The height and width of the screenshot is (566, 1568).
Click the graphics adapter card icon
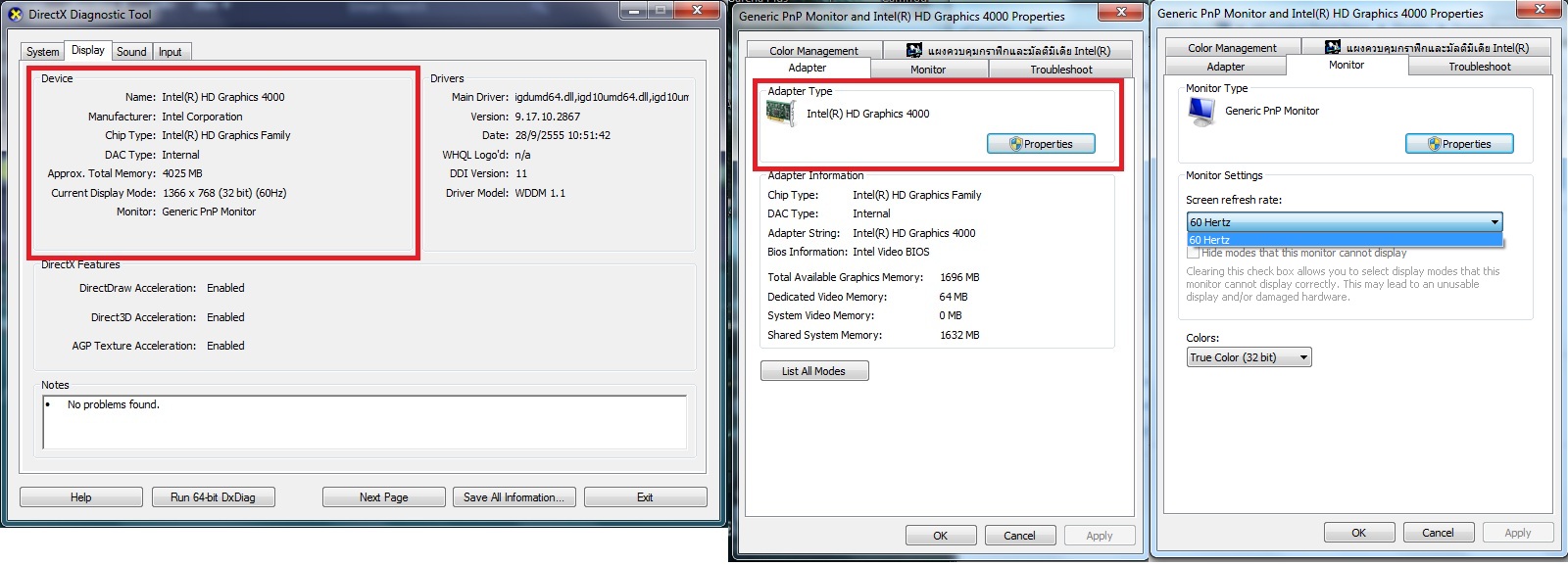click(x=781, y=114)
